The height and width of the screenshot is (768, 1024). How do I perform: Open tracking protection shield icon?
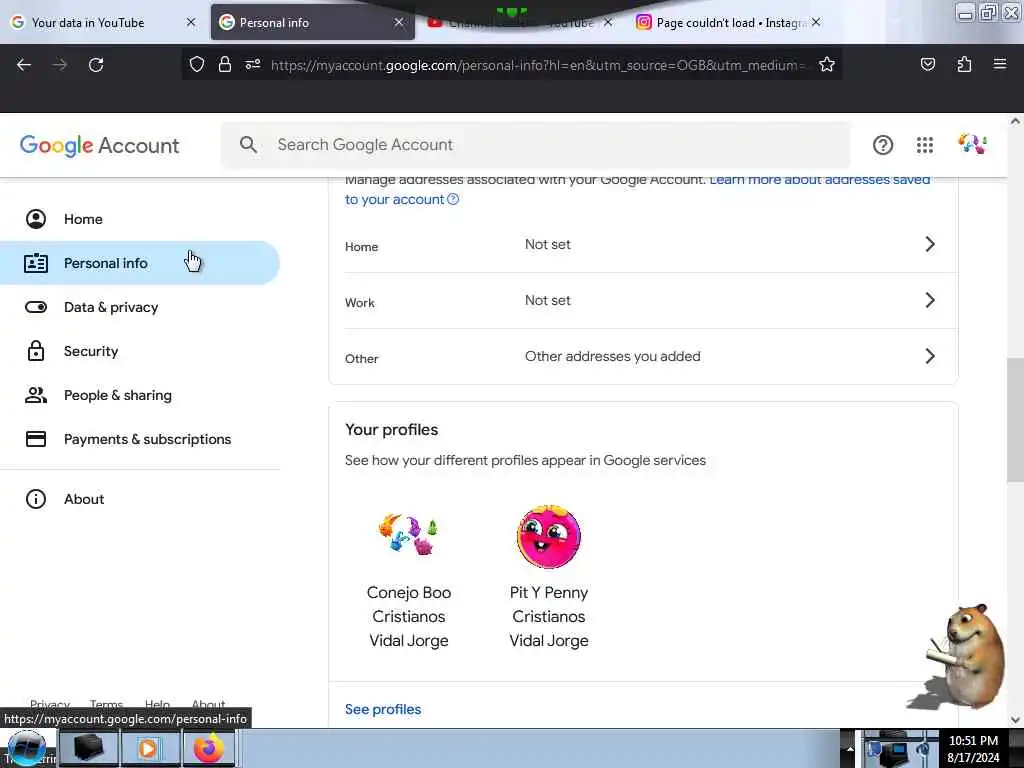[x=197, y=64]
